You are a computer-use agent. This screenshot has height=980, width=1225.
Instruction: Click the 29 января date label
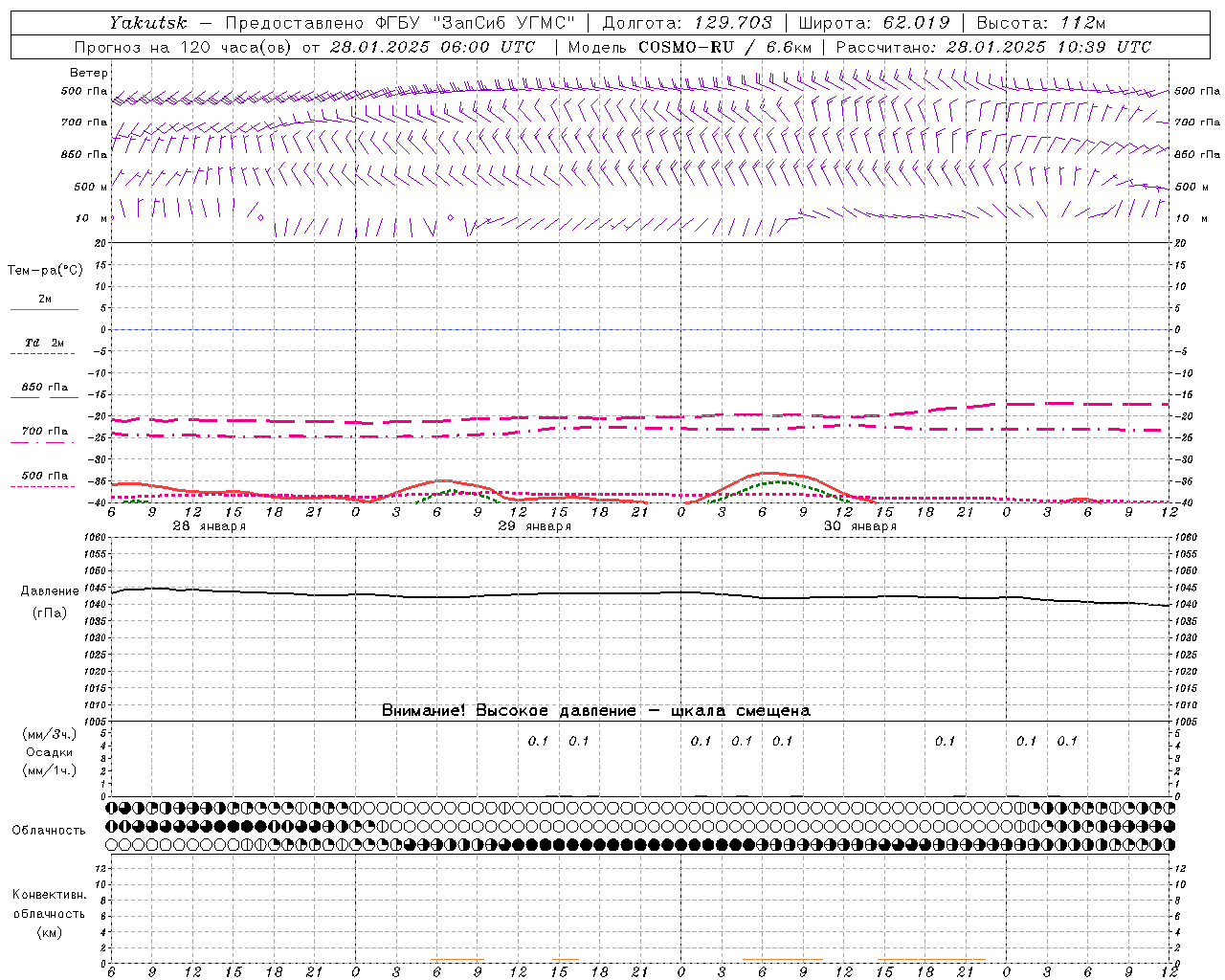pyautogui.click(x=534, y=526)
